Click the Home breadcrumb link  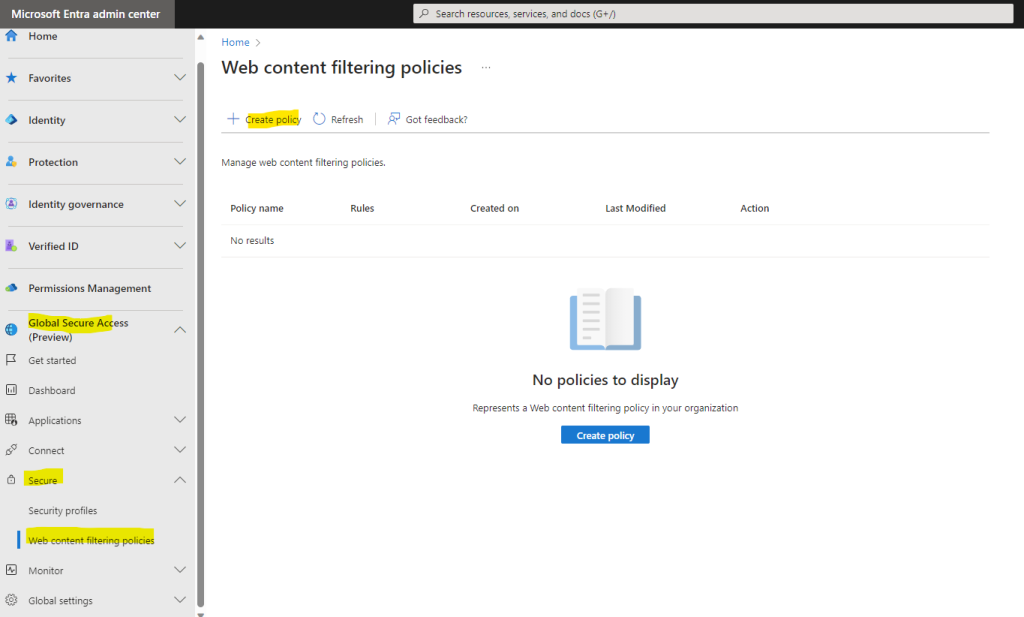235,42
